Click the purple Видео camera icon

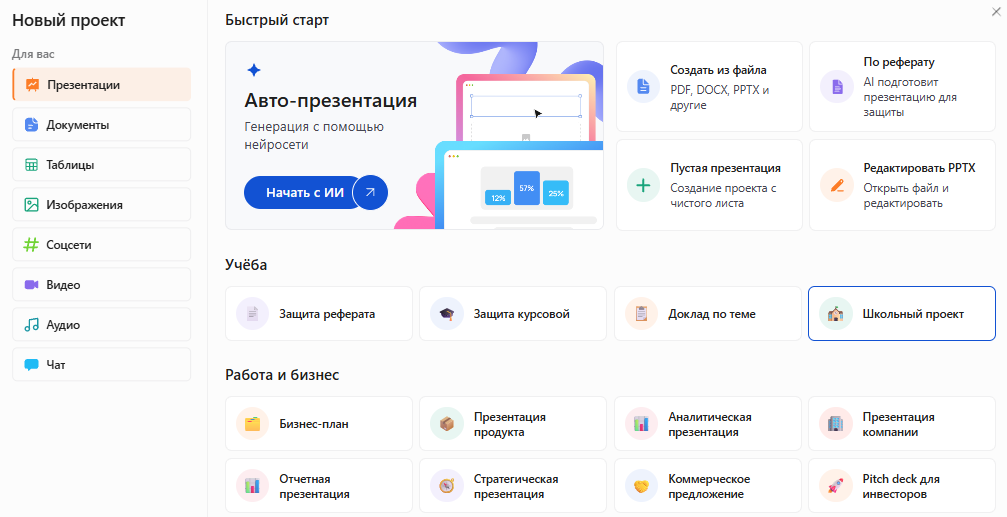tap(31, 285)
